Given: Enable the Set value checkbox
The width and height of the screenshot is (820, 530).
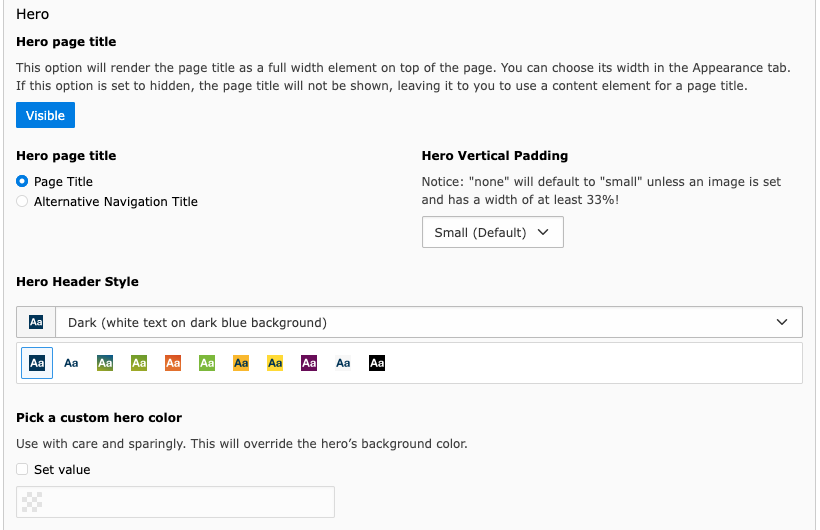Looking at the screenshot, I should pyautogui.click(x=22, y=469).
